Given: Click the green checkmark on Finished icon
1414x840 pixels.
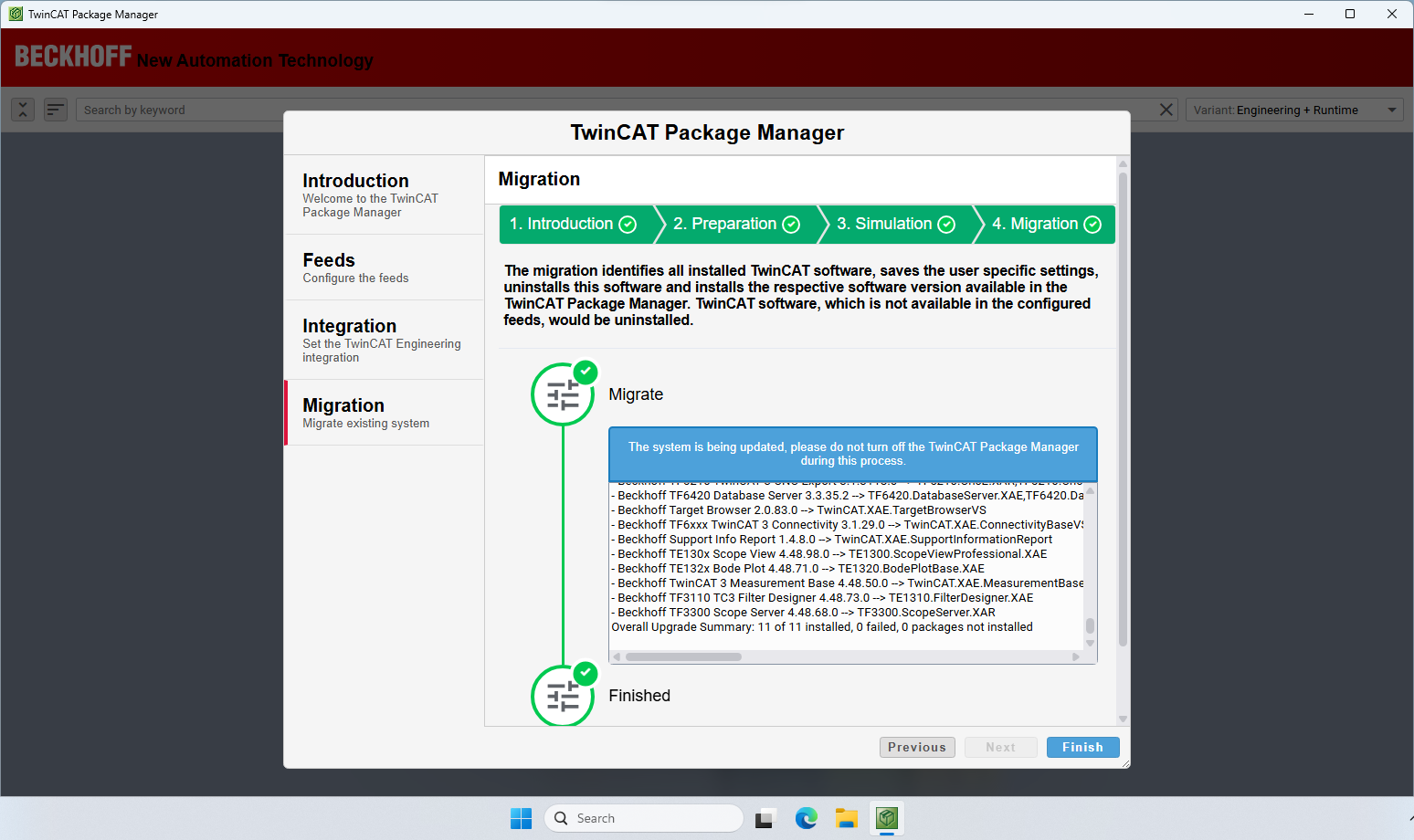Looking at the screenshot, I should (586, 674).
